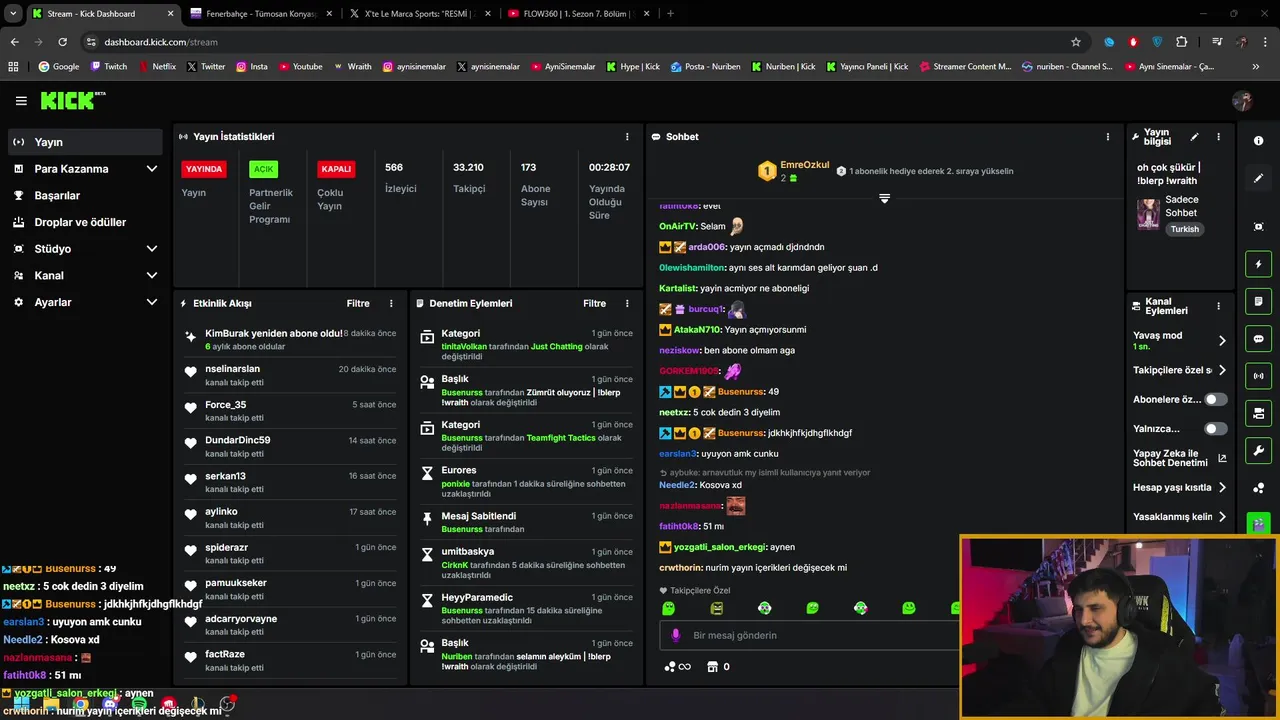Click the KimBurak yeniden abone oldu event

(x=291, y=339)
